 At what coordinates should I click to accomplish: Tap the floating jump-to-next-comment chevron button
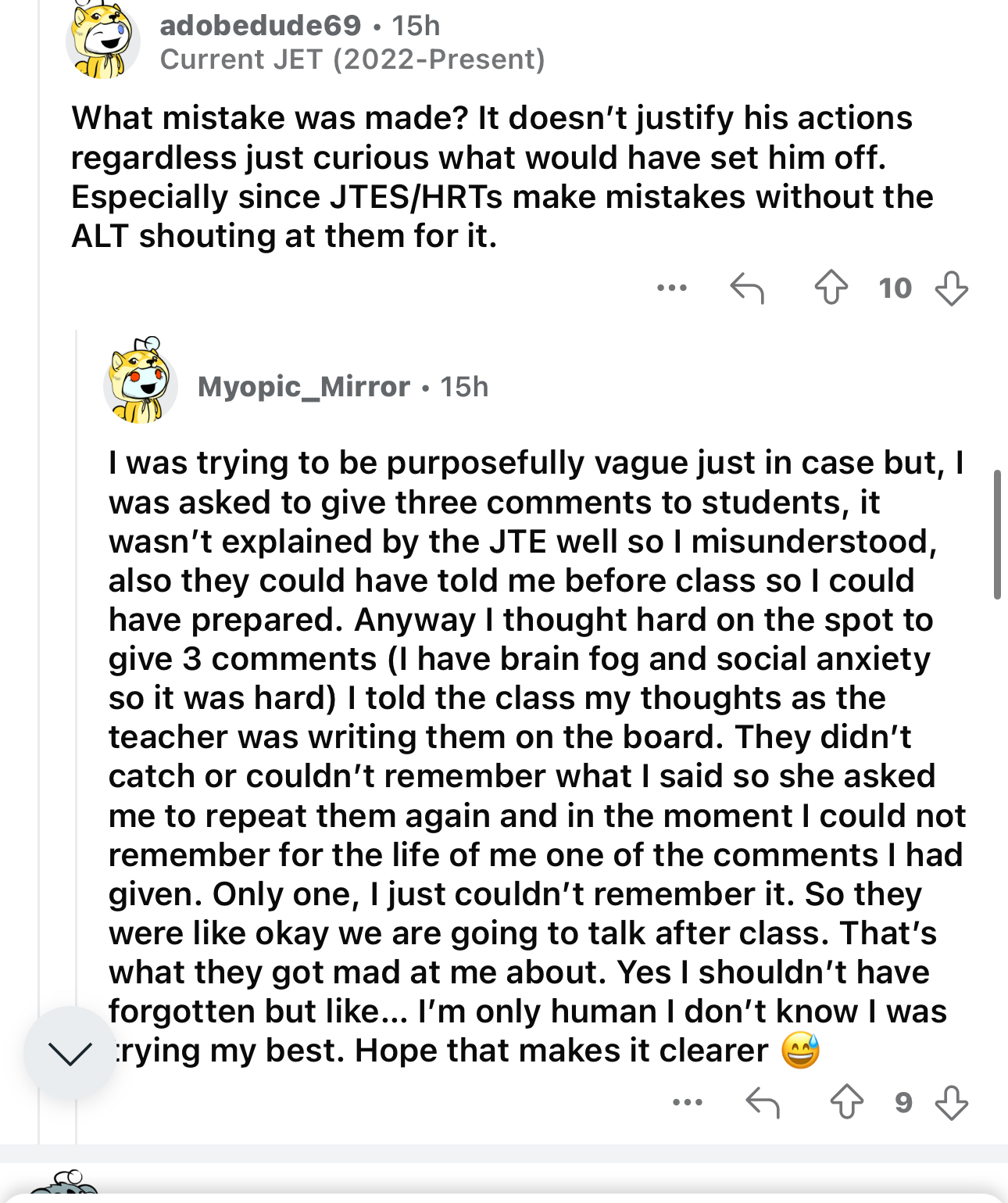click(x=70, y=1053)
